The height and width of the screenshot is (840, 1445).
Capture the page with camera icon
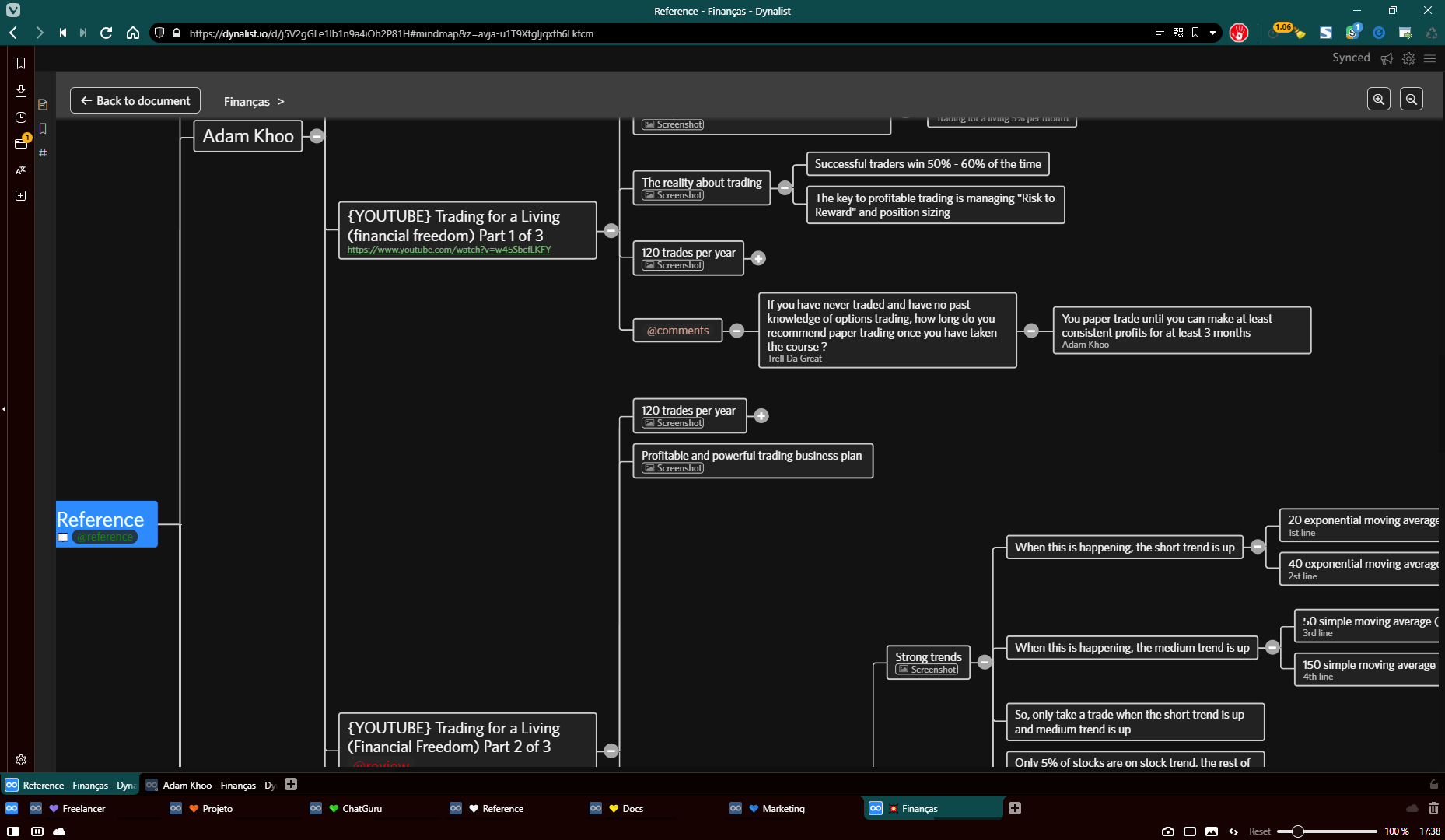coord(1168,831)
